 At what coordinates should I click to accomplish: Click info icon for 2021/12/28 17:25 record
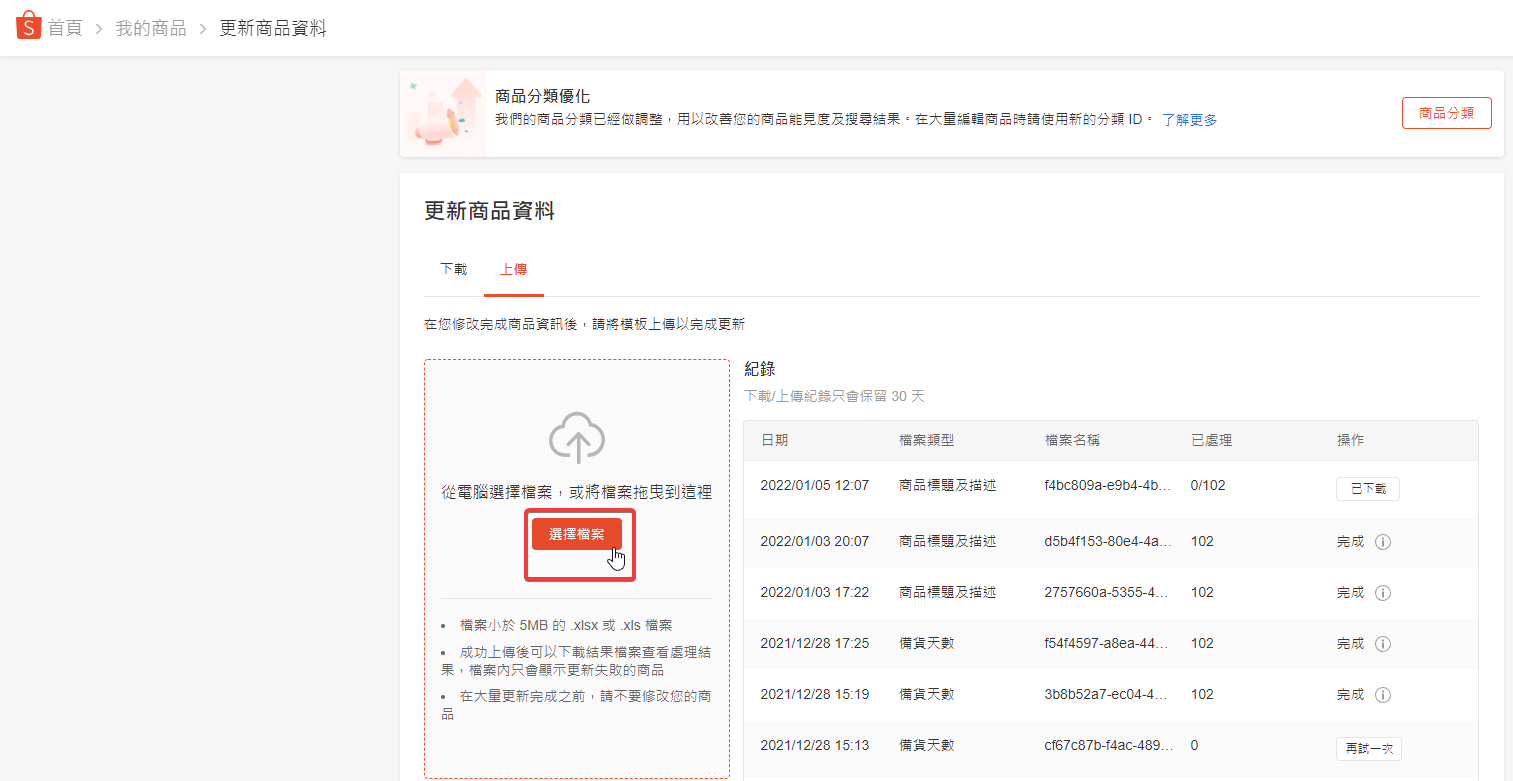tap(1383, 644)
